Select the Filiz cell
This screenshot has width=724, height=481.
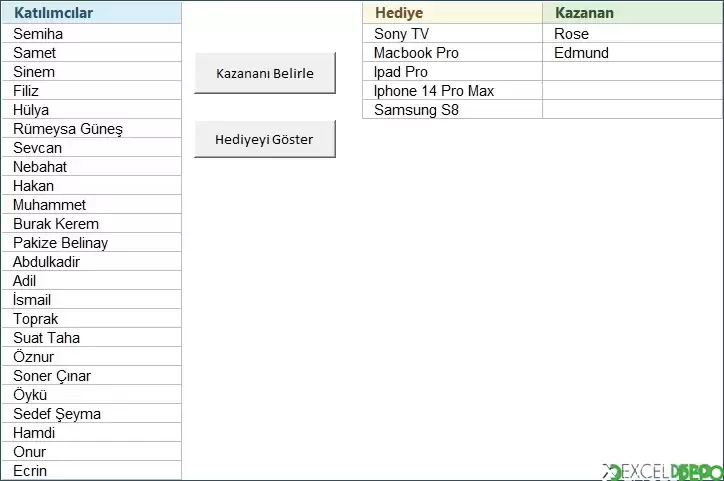pyautogui.click(x=91, y=90)
